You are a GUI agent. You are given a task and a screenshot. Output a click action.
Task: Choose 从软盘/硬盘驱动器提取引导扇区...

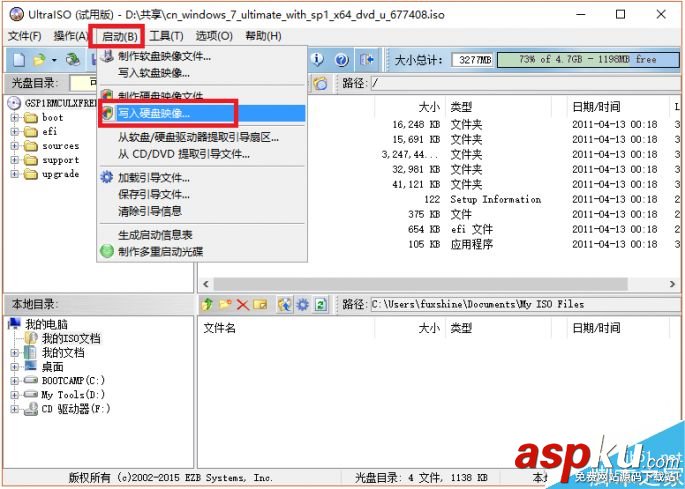[x=202, y=138]
